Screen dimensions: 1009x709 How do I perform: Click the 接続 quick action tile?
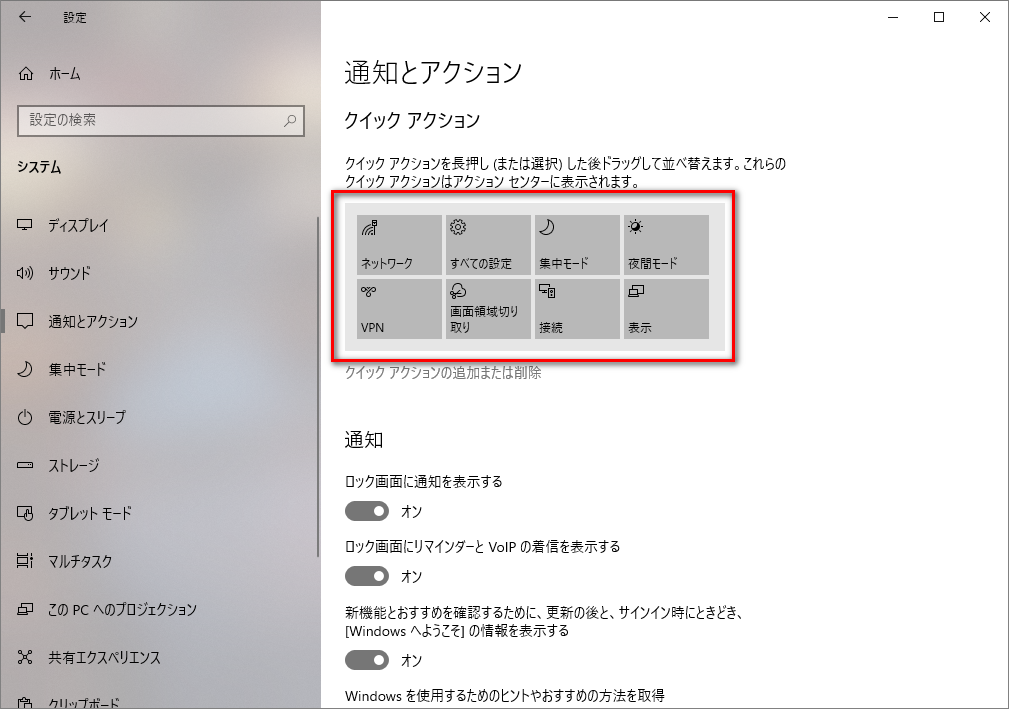pyautogui.click(x=577, y=309)
